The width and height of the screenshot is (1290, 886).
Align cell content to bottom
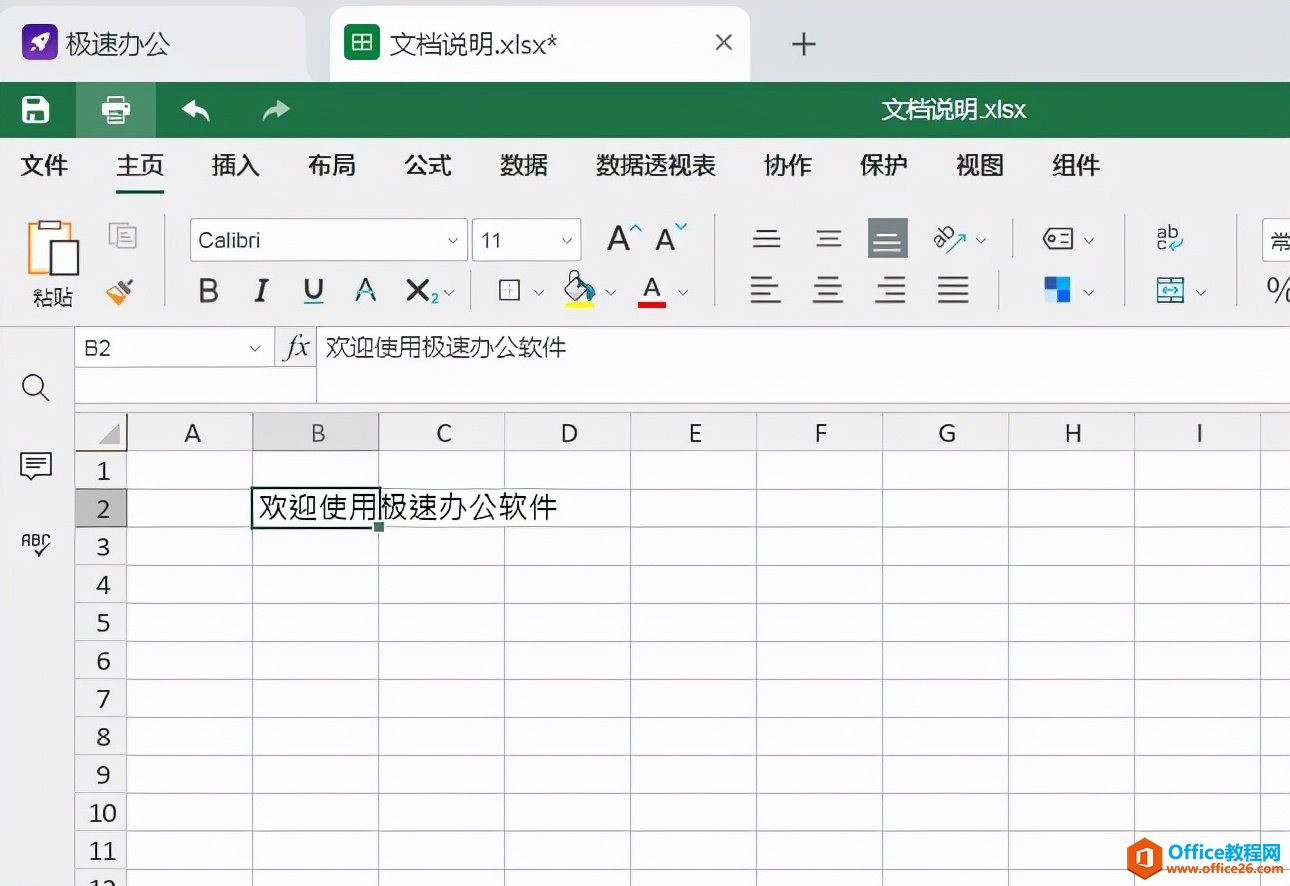pos(888,239)
